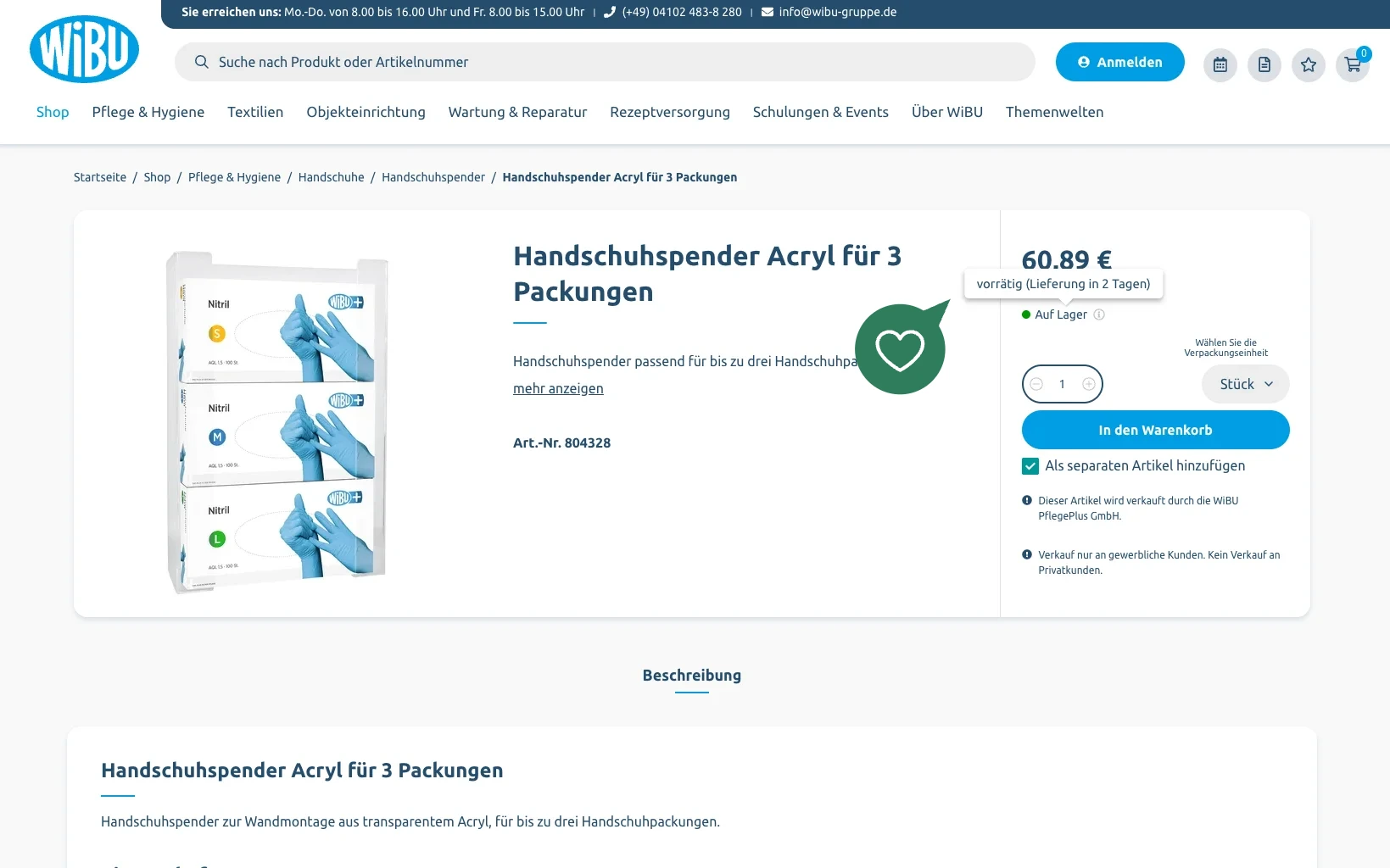Viewport: 1390px width, 868px height.
Task: Click the glove dispenser product image
Action: tap(277, 422)
